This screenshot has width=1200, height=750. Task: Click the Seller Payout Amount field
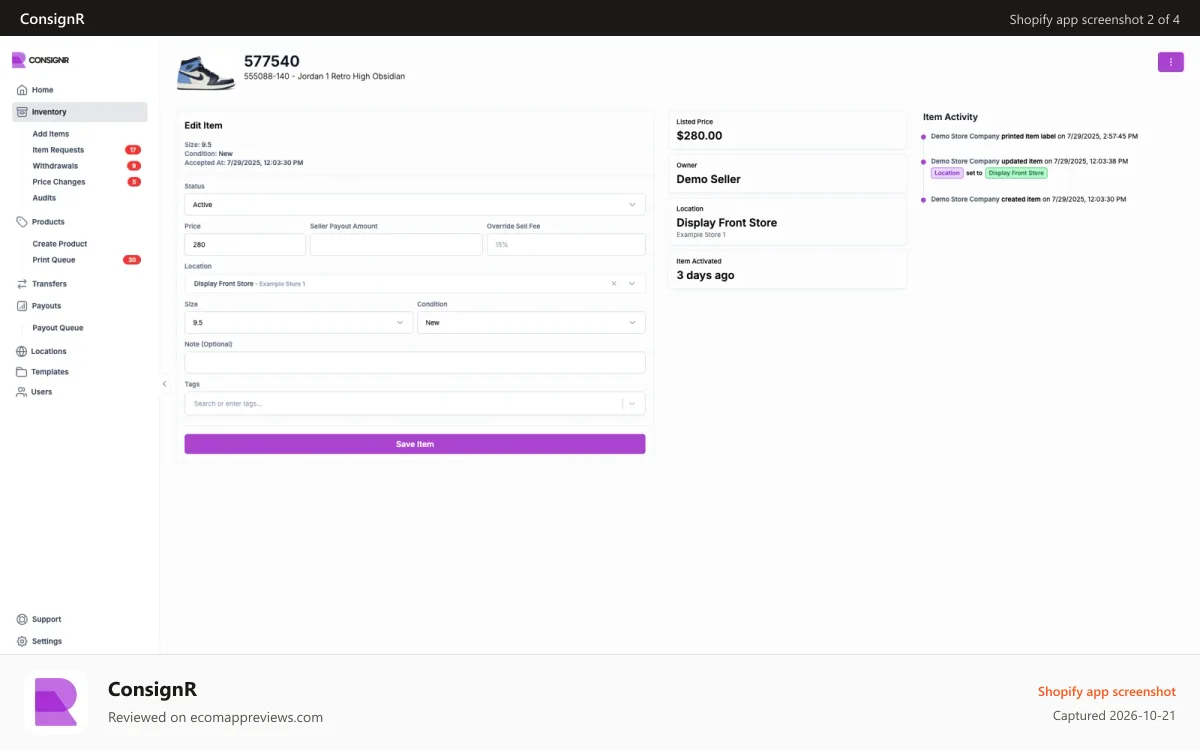coord(396,244)
